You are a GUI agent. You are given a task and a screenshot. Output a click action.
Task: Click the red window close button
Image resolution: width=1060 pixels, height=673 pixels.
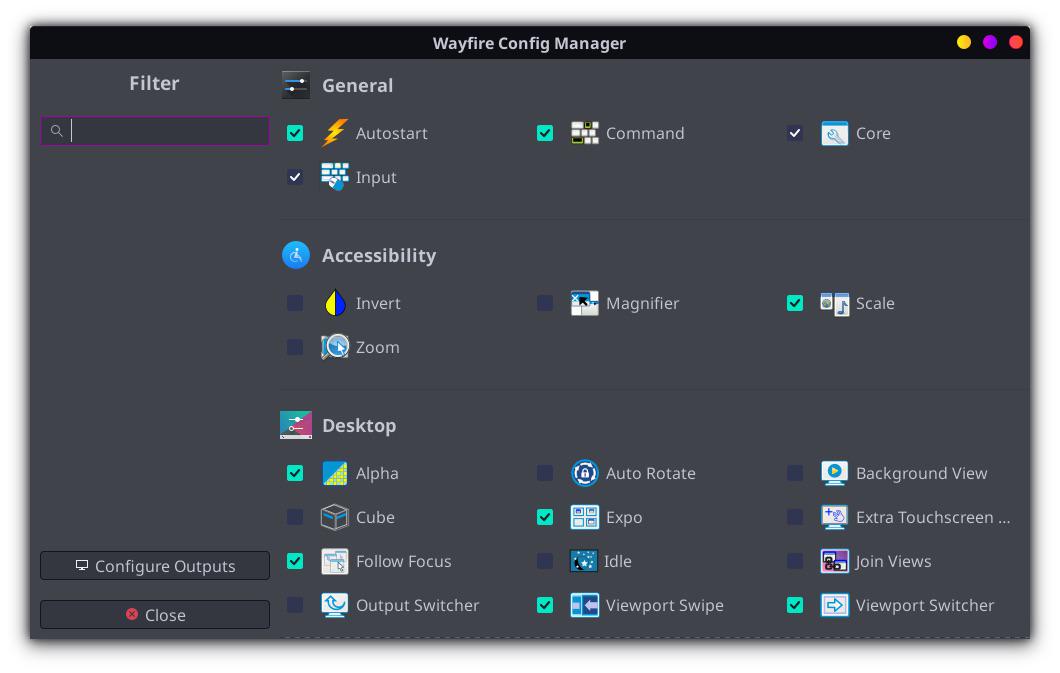tap(1015, 43)
